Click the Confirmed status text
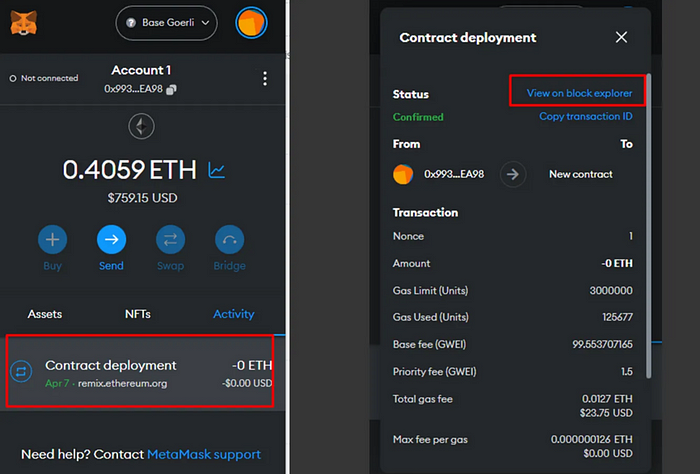700x474 pixels. (418, 117)
